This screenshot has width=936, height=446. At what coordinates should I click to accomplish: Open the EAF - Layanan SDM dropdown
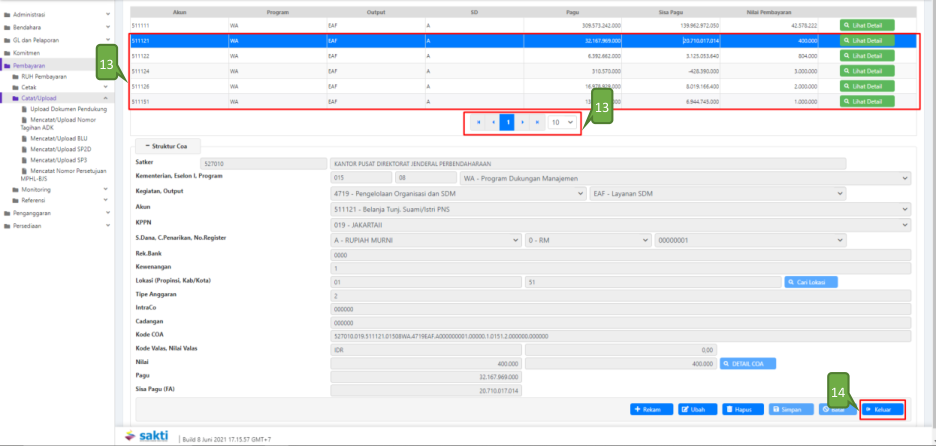coord(749,193)
